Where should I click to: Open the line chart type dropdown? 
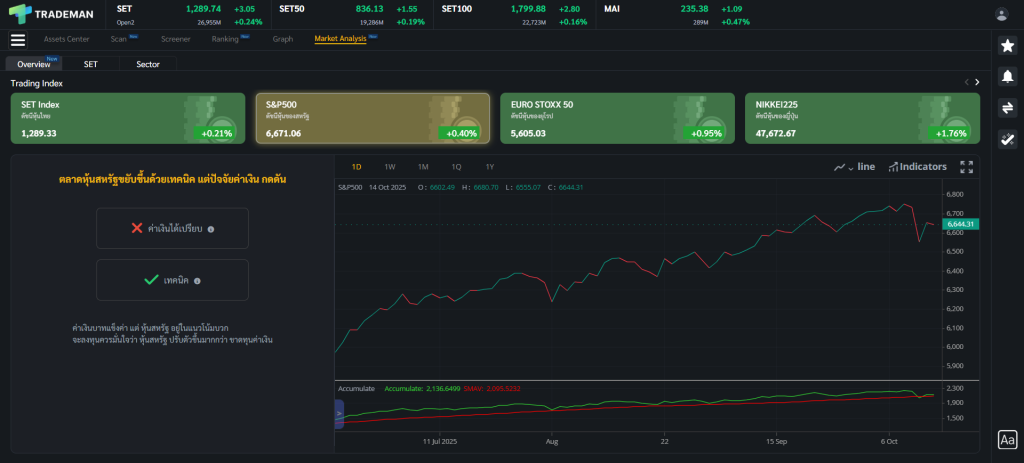click(855, 167)
